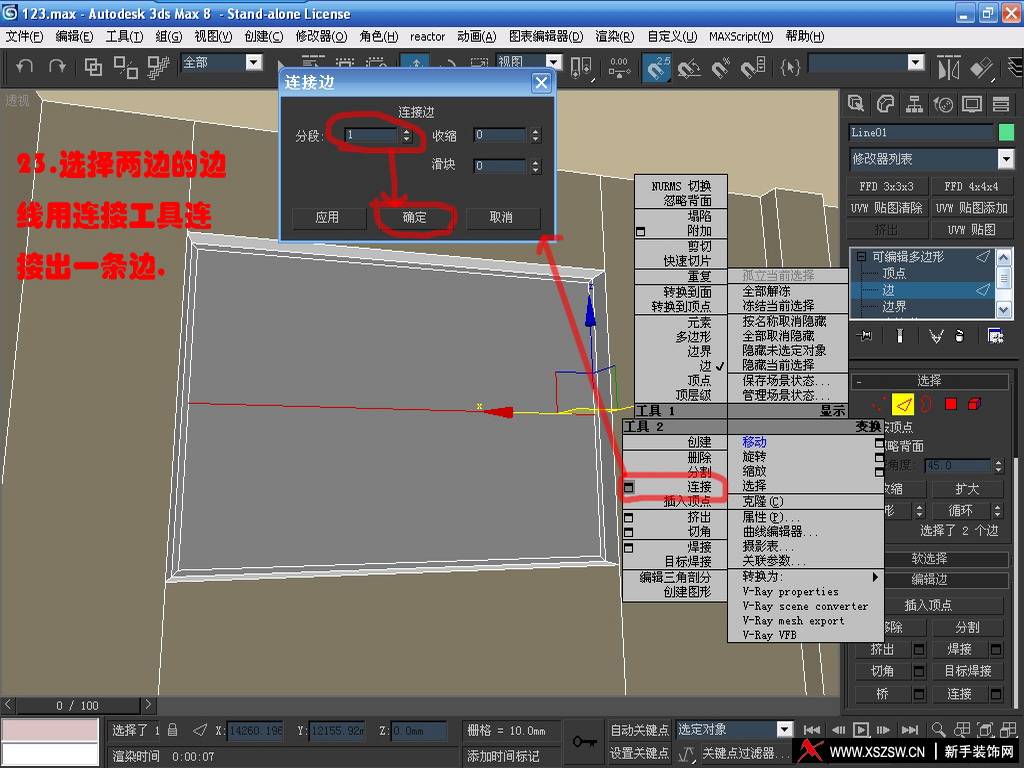1024x768 pixels.
Task: Toggle 自动关键点 auto key mode
Action: [x=639, y=729]
